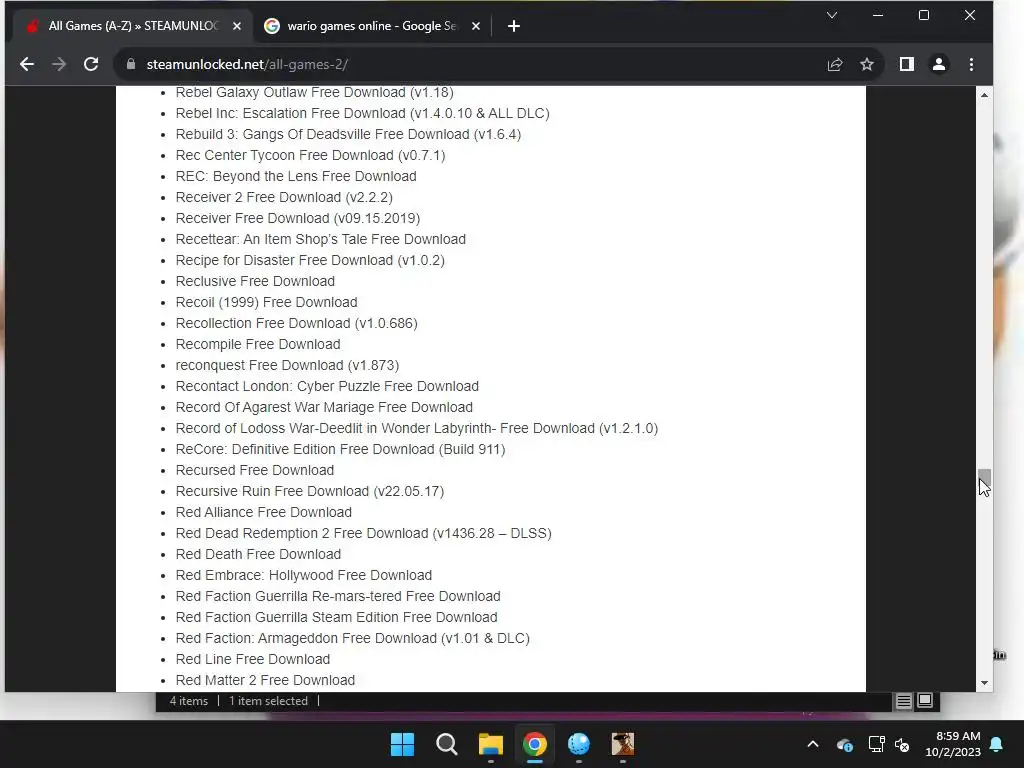Go back to previous page in Chrome
This screenshot has width=1024, height=768.
[x=27, y=64]
